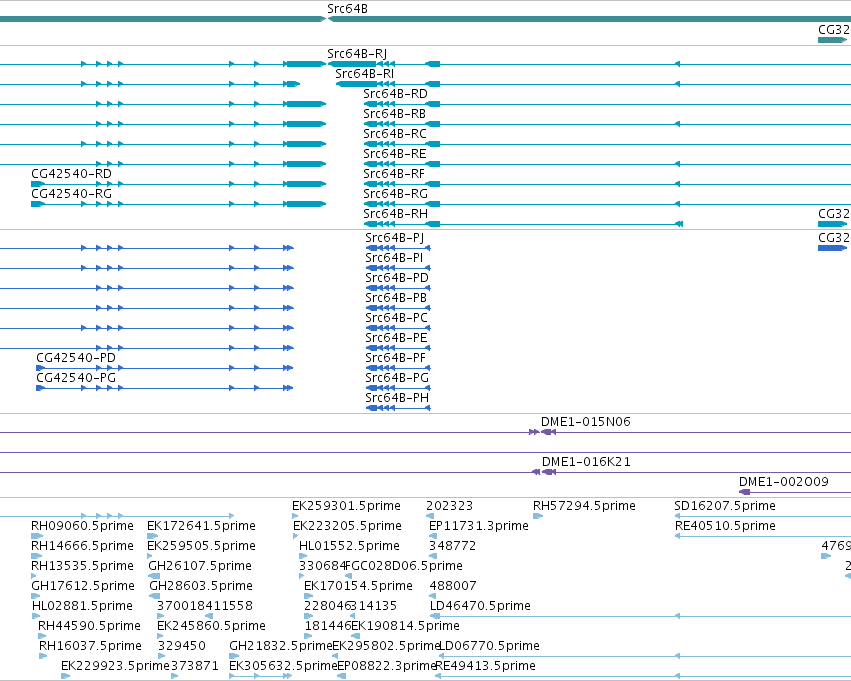Open the RH57294.5prime EST label
This screenshot has width=851, height=681.
point(584,507)
